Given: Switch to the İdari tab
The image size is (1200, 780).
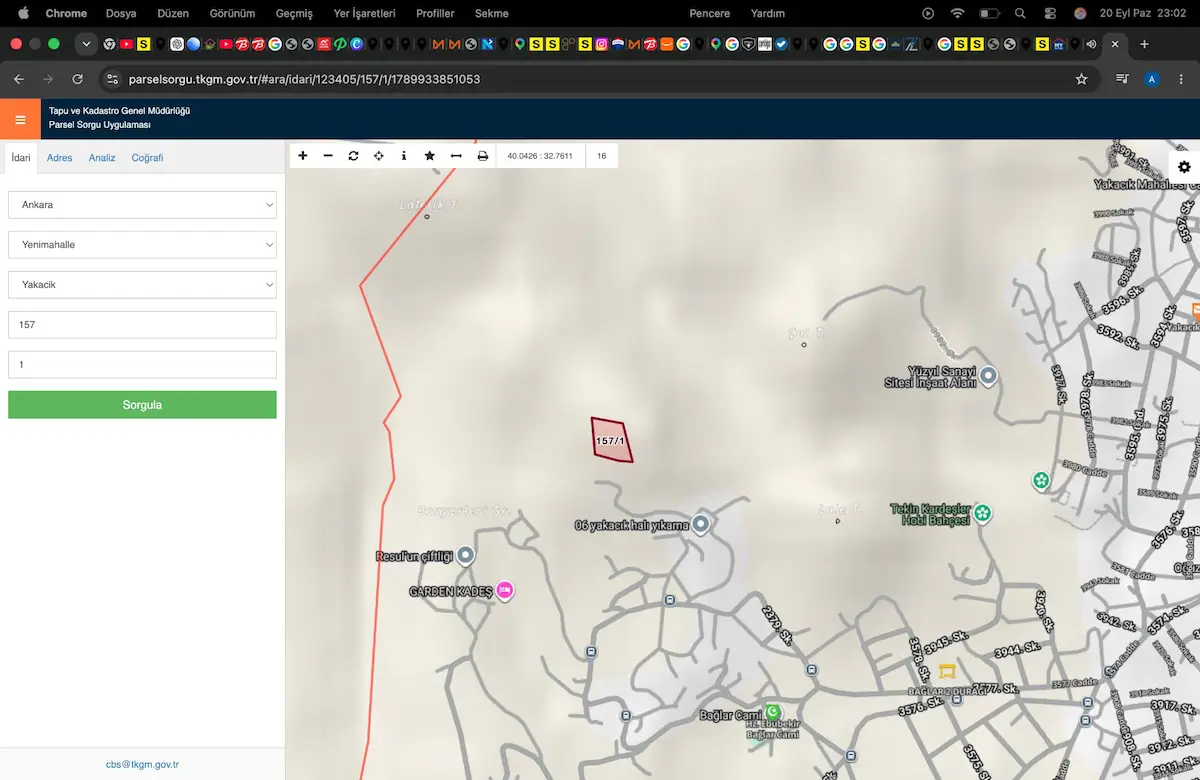Looking at the screenshot, I should click(x=21, y=158).
